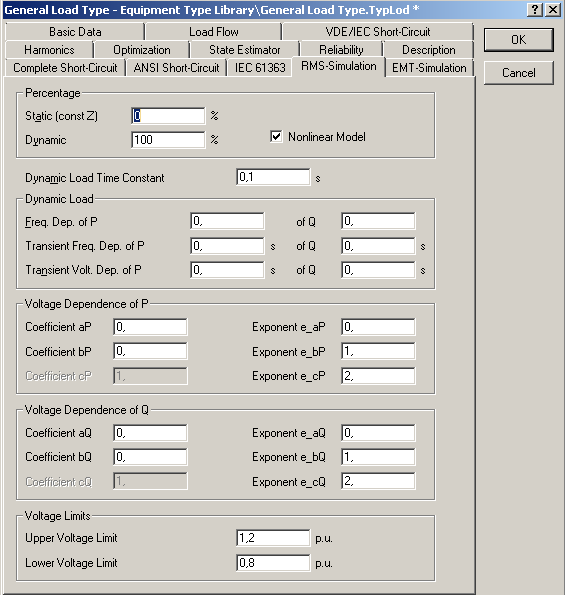
Task: Click the Exponent e_aP input field
Action: [378, 327]
